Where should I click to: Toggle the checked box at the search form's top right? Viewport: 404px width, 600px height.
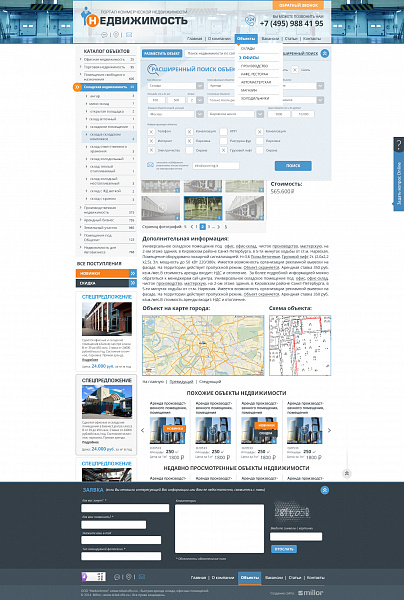(x=295, y=70)
